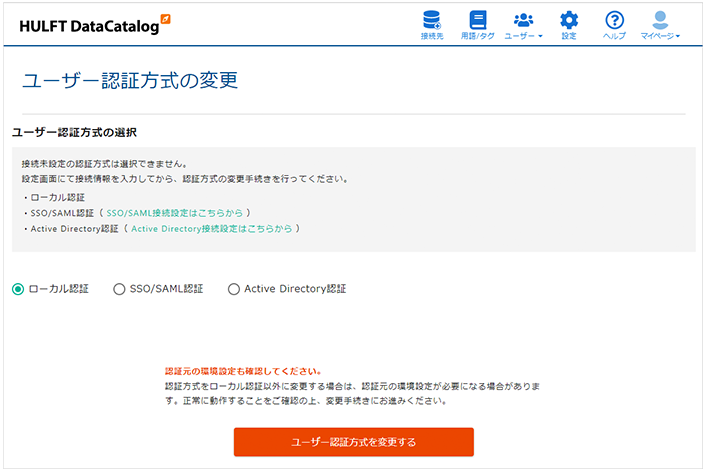706x473 pixels.
Task: Click the ユーザー people icon
Action: click(523, 19)
